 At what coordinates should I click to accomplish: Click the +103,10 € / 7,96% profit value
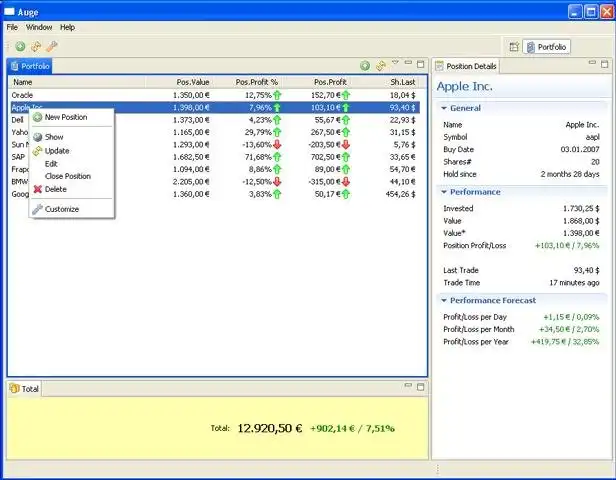567,245
